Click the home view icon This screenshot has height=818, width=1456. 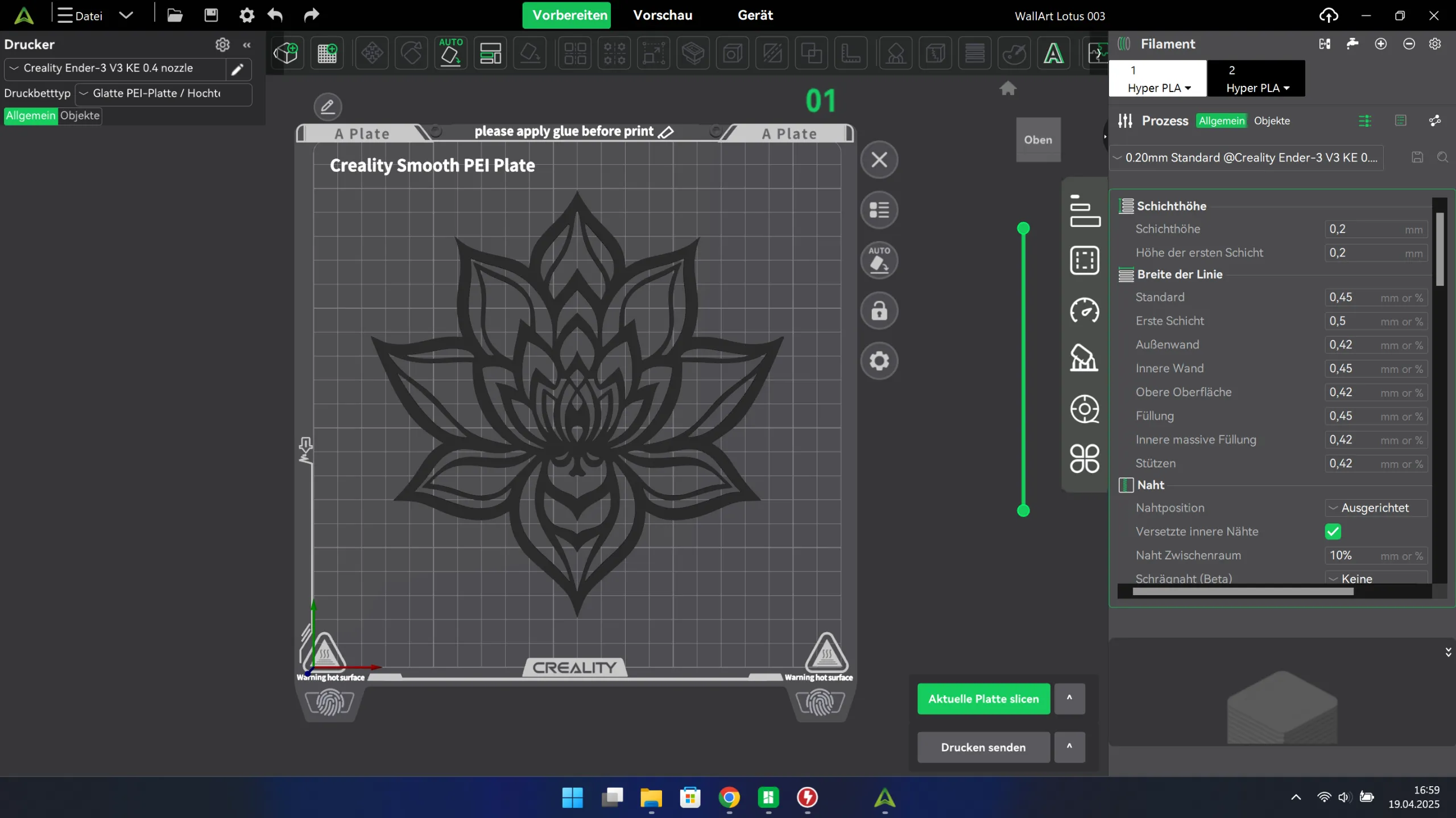point(1008,89)
